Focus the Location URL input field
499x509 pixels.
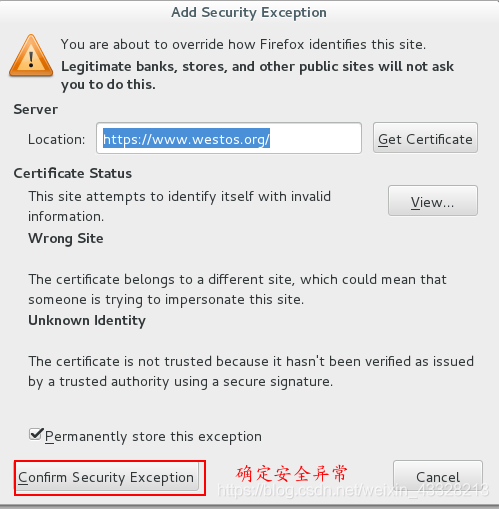229,138
